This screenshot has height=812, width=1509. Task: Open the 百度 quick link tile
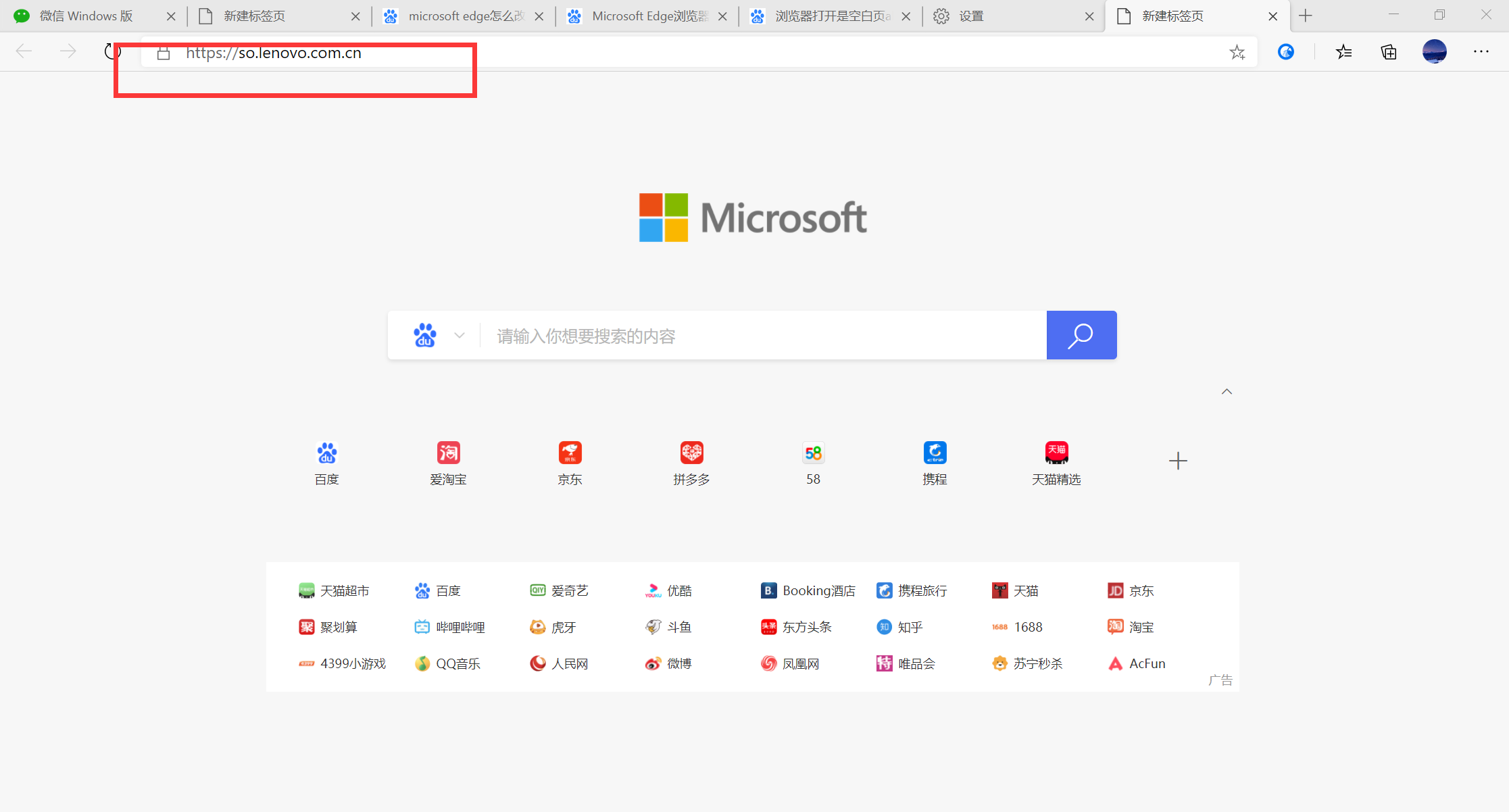(327, 463)
